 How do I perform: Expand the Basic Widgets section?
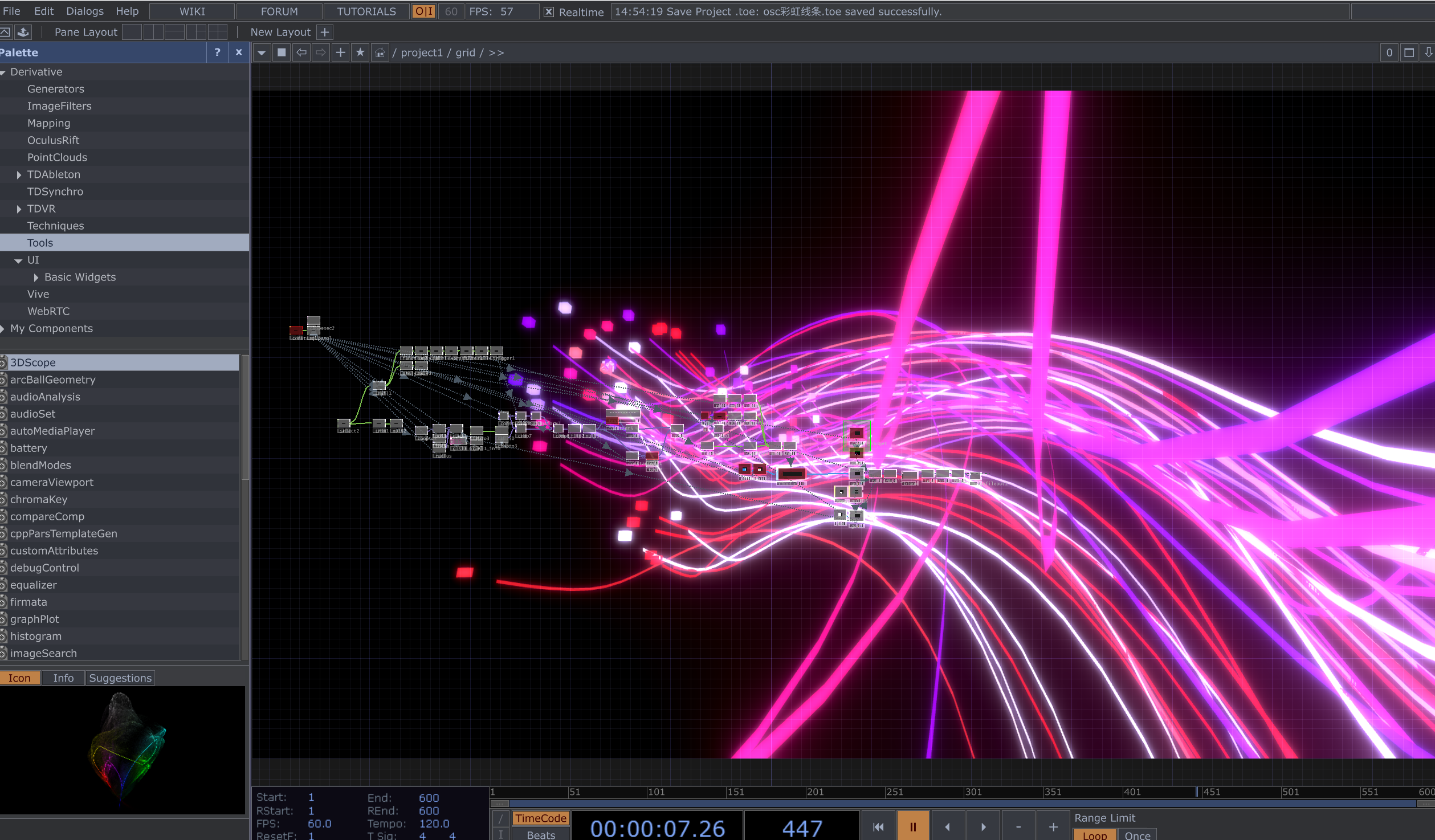point(36,277)
